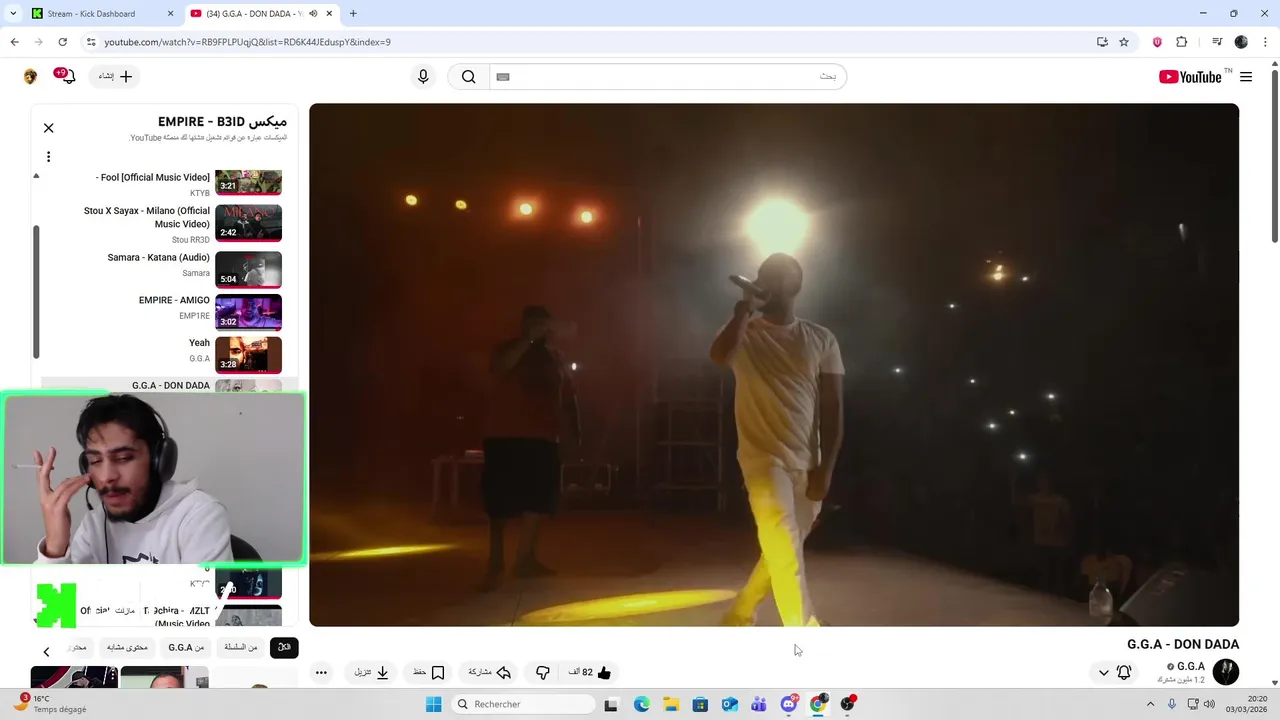
Task: Dislike the video with thumbs down
Action: point(543,672)
